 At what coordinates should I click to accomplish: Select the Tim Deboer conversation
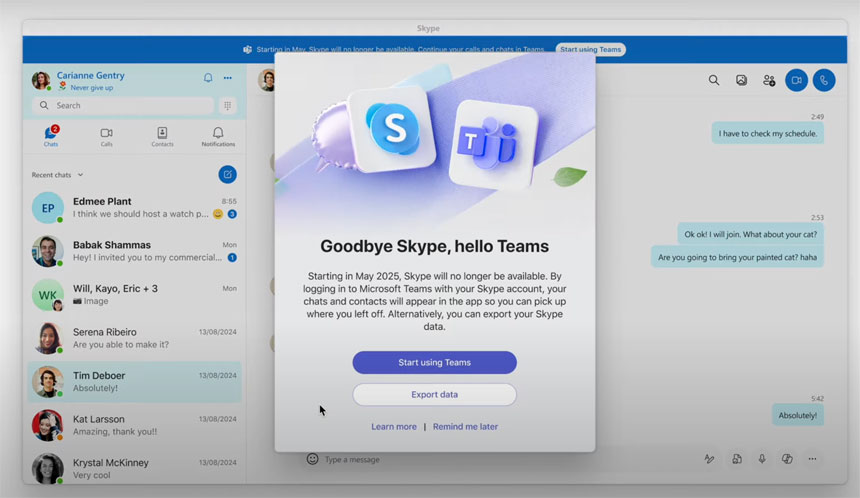point(134,382)
